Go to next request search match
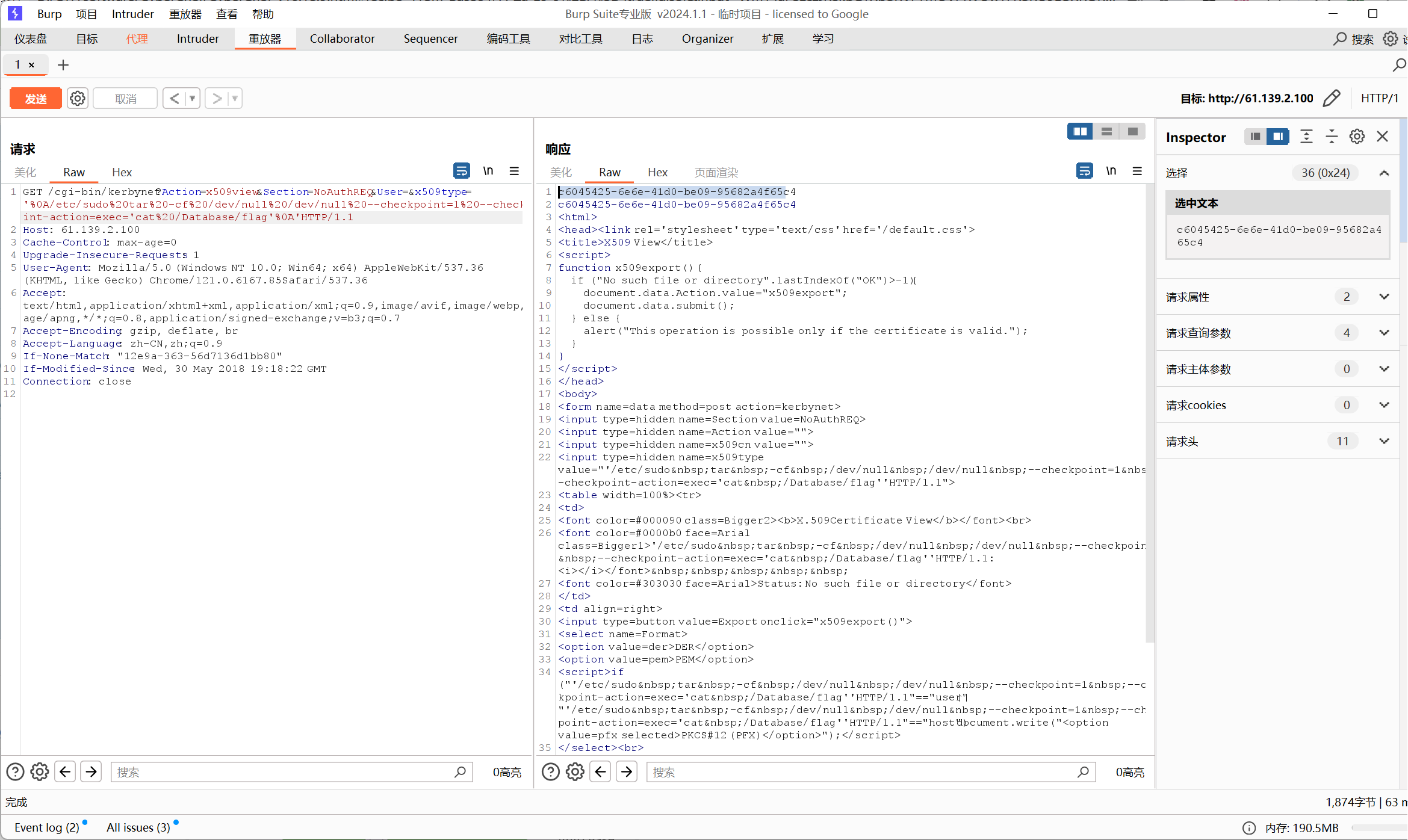The width and height of the screenshot is (1408, 840). [91, 772]
